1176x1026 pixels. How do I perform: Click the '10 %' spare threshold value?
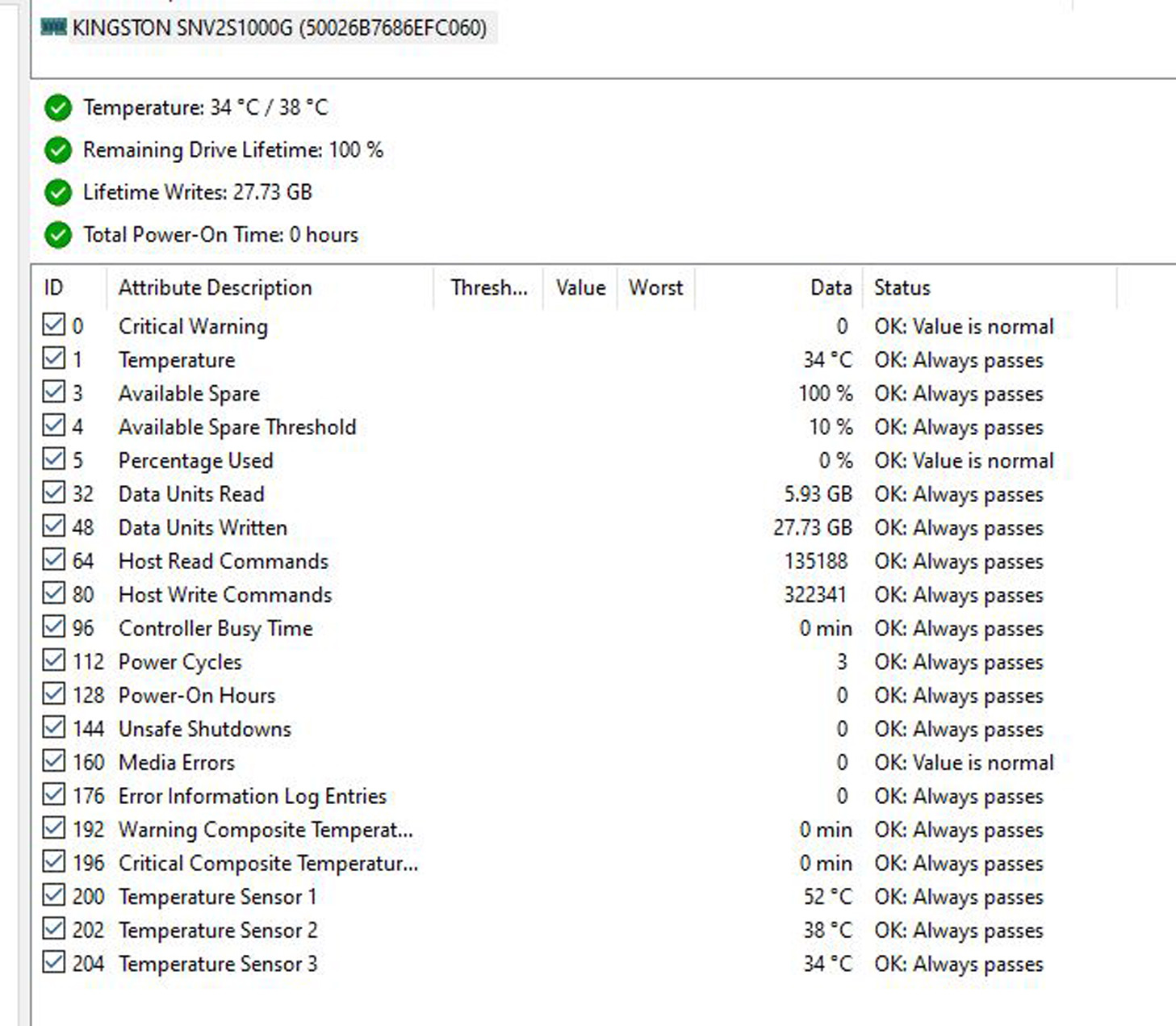831,427
